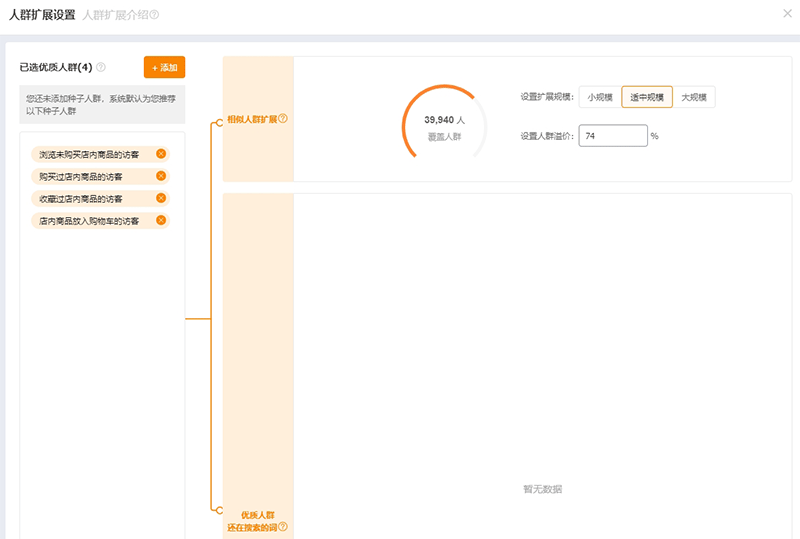
Task: Click question mark icon after 人群扩展介绍
Action: (x=154, y=15)
